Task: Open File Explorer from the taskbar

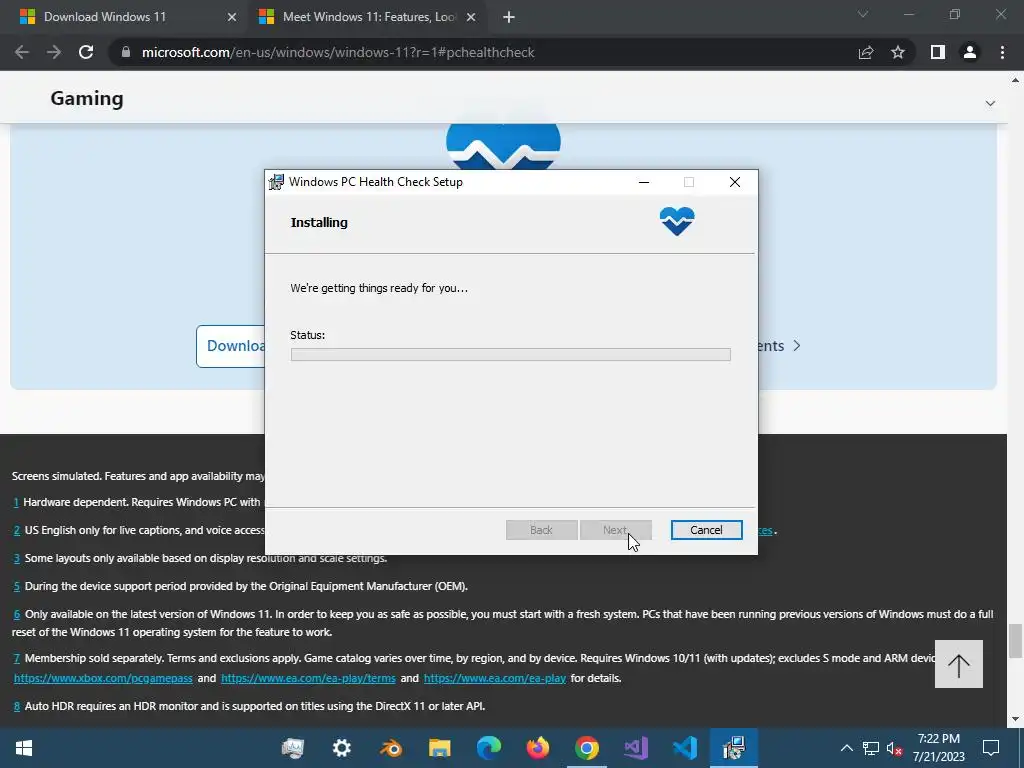Action: pos(440,748)
